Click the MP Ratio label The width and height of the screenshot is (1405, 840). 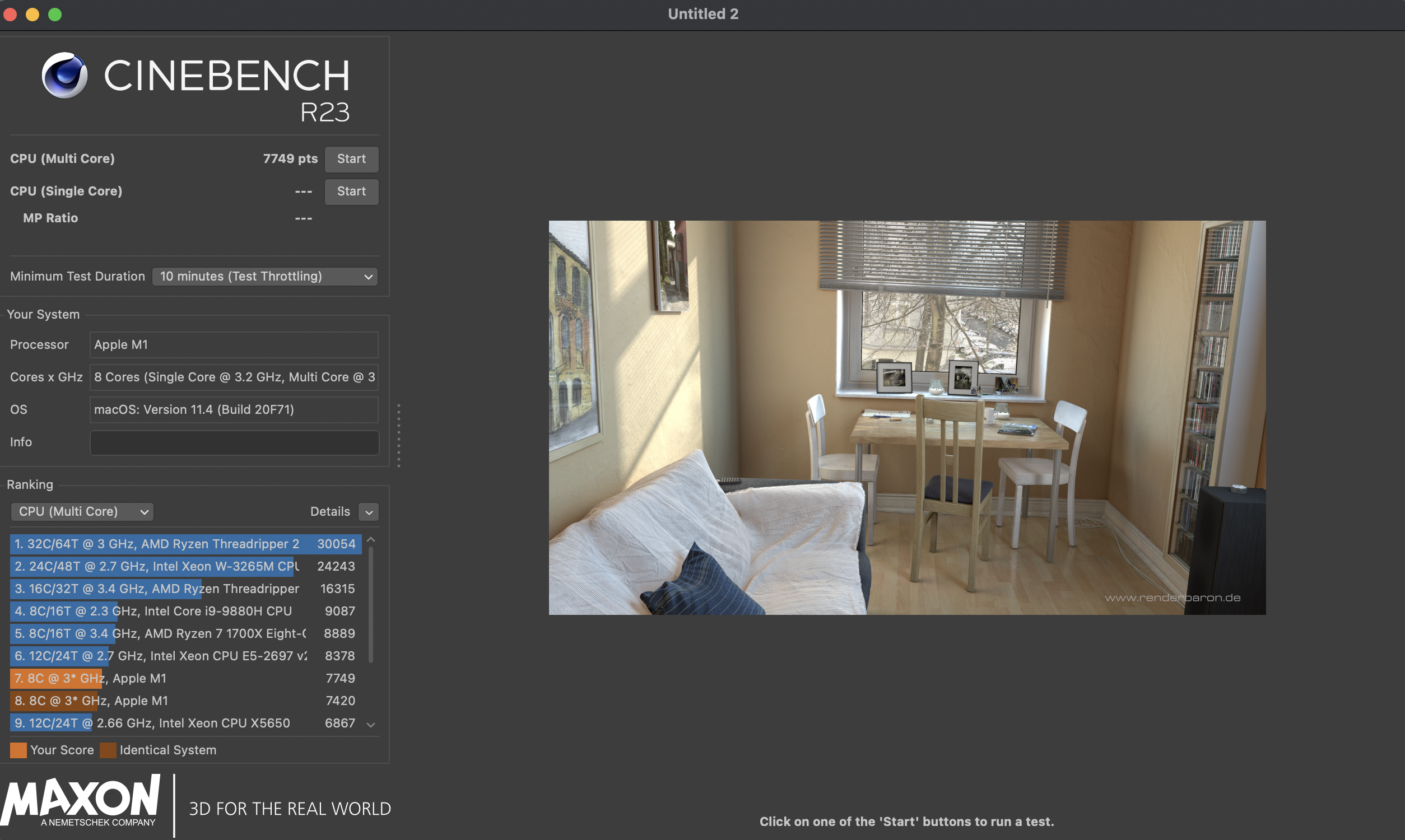(50, 218)
